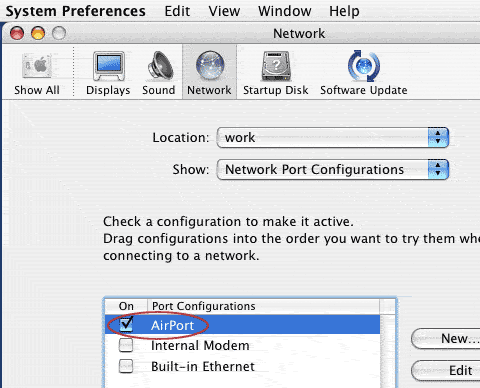
Task: Click the New... button
Action: [446, 339]
